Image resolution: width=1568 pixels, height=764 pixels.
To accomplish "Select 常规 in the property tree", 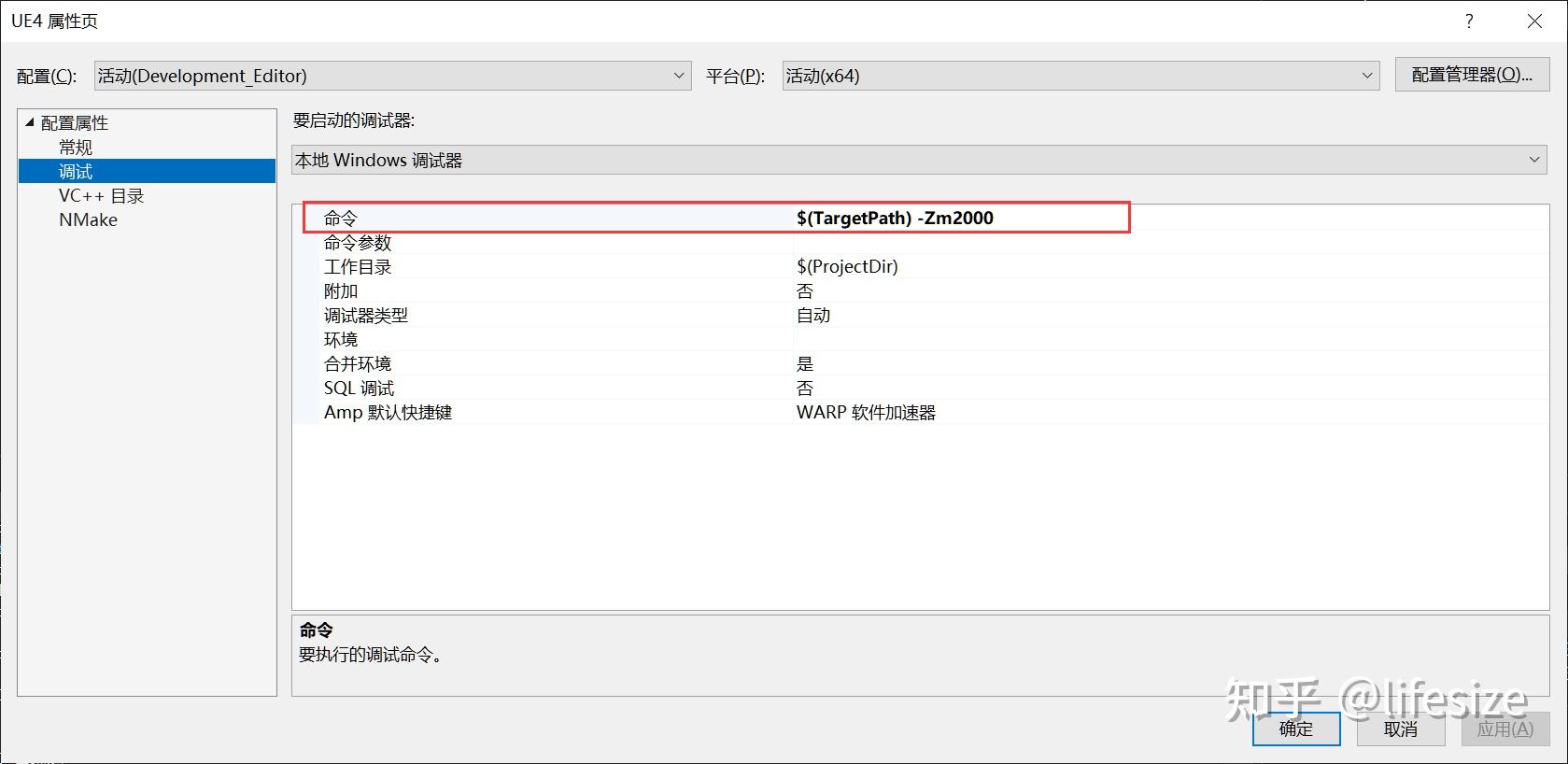I will tap(76, 148).
